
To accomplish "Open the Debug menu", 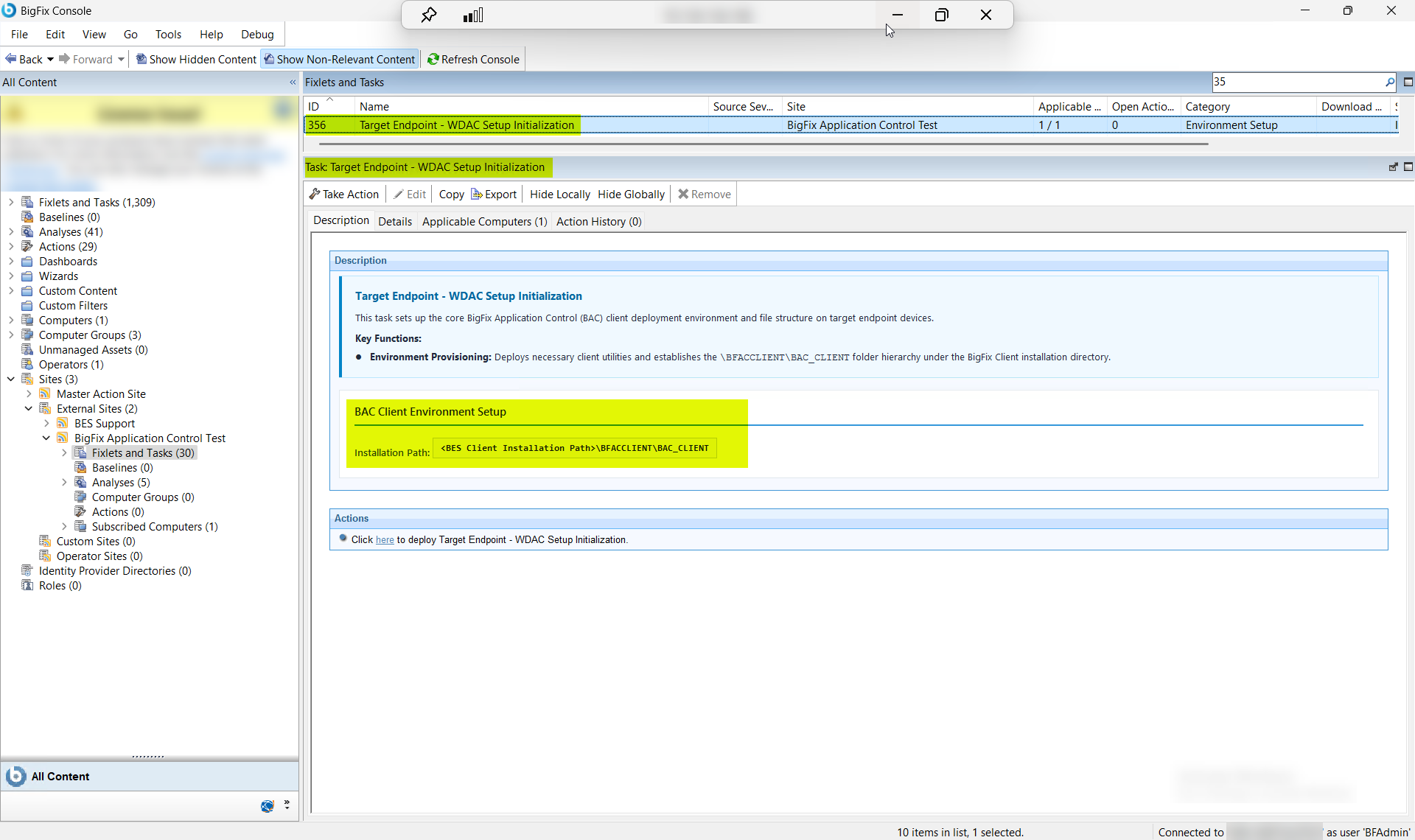I will (x=257, y=34).
